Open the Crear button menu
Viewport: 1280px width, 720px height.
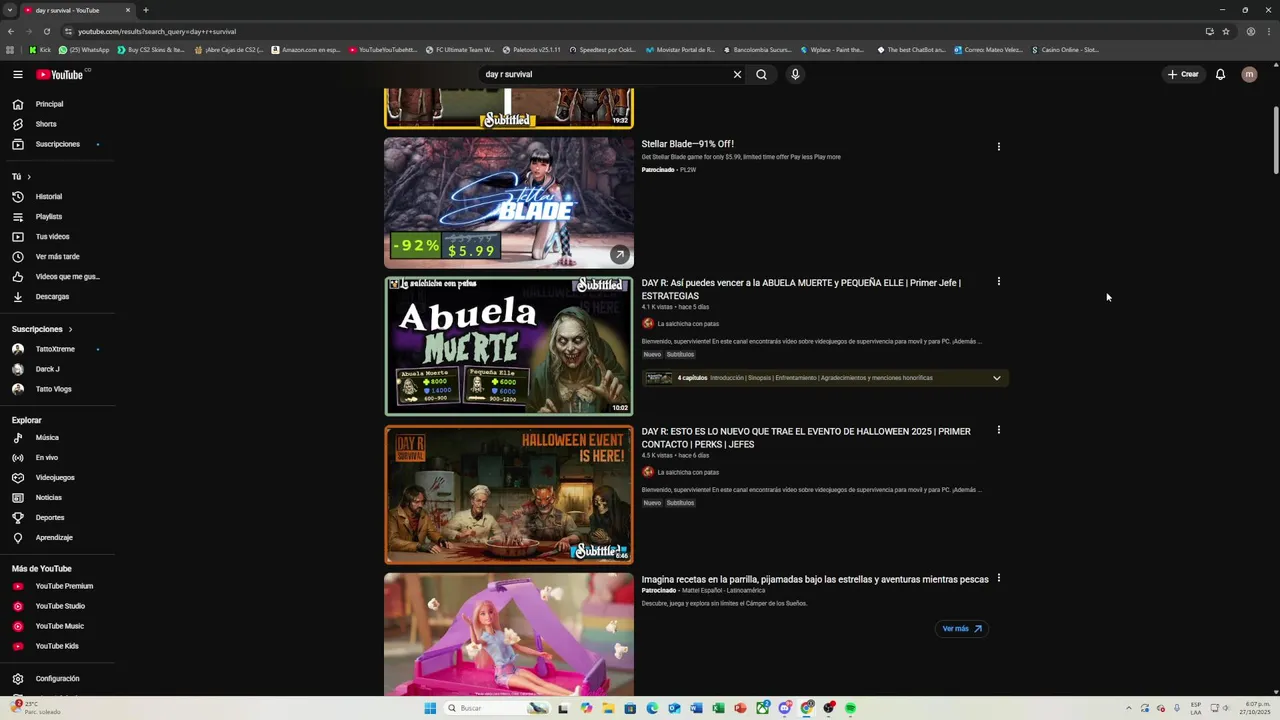tap(1183, 74)
